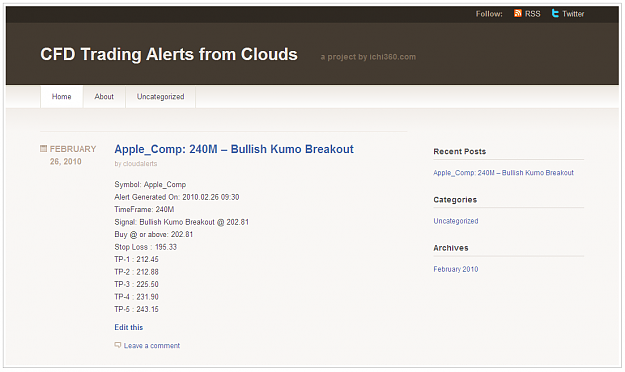Click Leave a comment link
This screenshot has height=372, width=625.
point(151,346)
